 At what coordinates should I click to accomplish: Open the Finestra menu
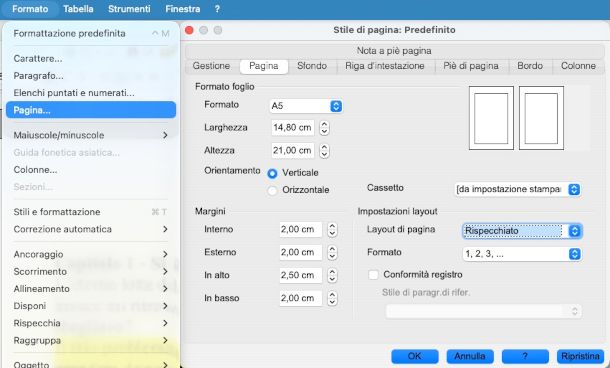tap(182, 9)
